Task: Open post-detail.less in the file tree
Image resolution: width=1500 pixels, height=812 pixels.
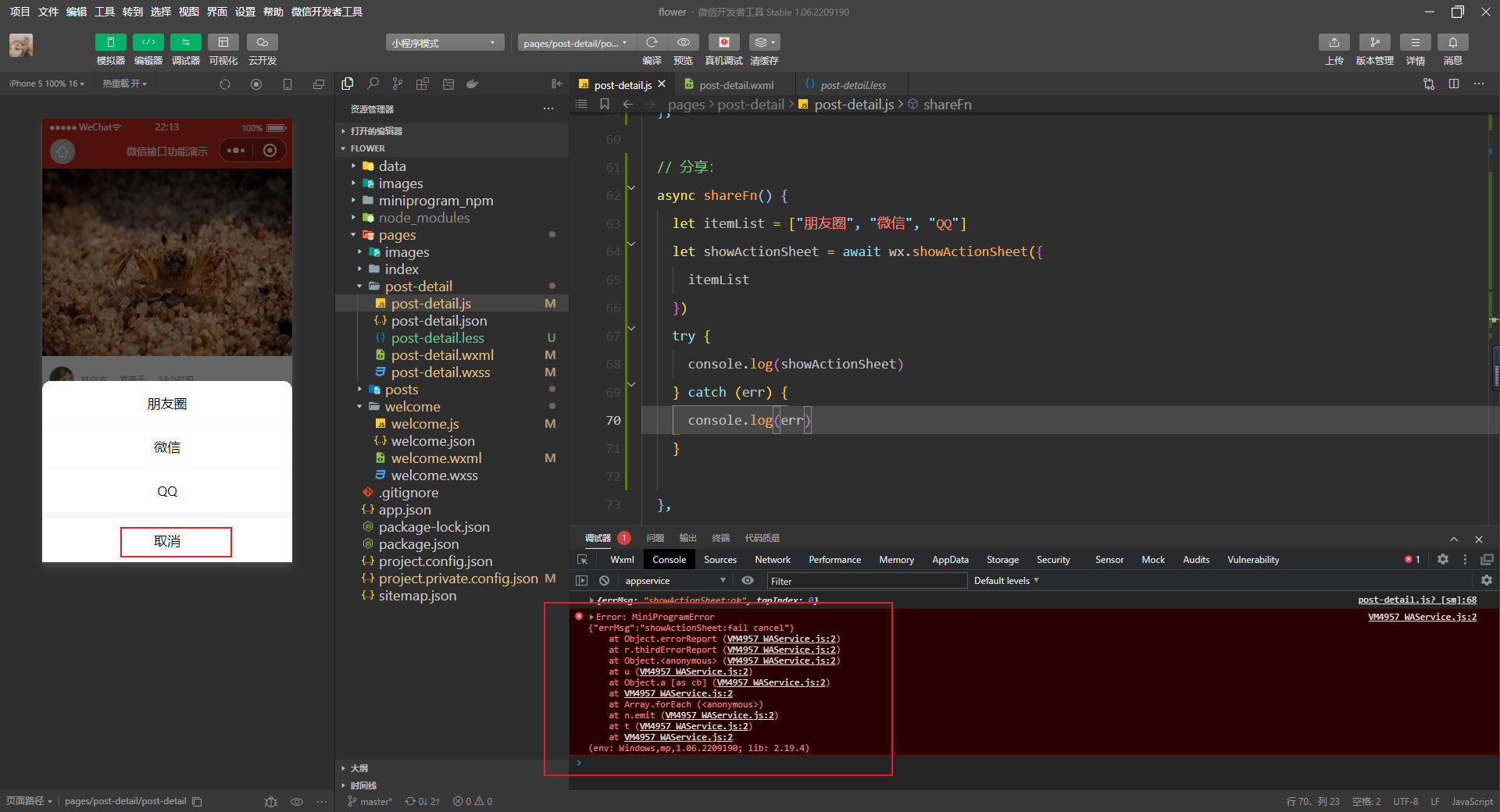Action: 452,338
